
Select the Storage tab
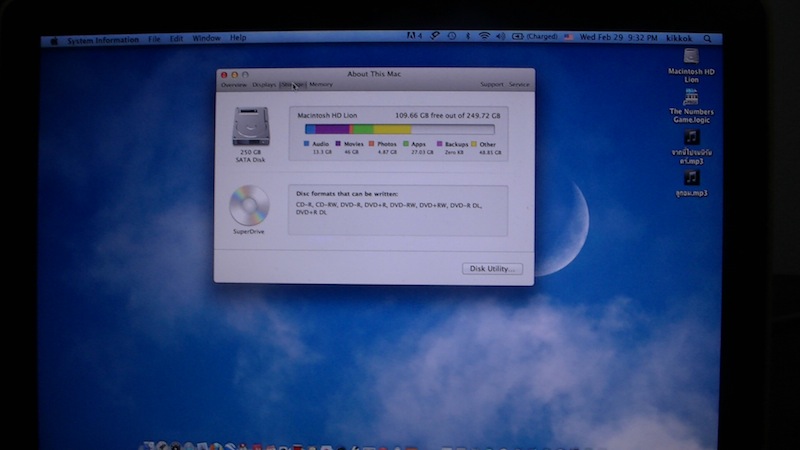pyautogui.click(x=292, y=85)
